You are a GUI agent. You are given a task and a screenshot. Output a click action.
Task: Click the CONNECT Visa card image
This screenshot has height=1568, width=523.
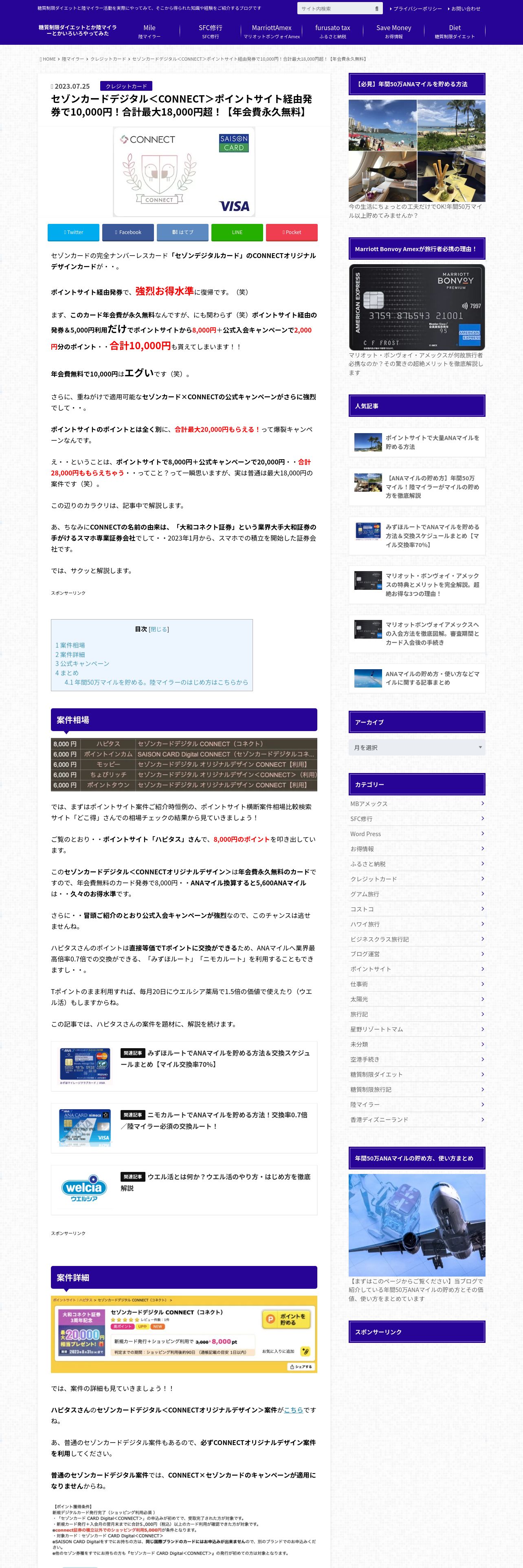[x=184, y=172]
